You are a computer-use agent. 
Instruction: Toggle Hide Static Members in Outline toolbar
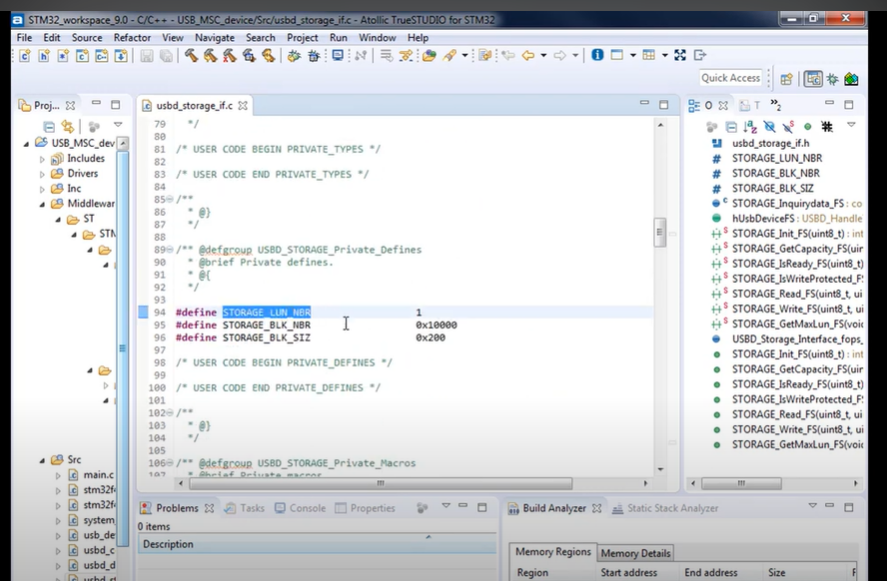pyautogui.click(x=788, y=127)
